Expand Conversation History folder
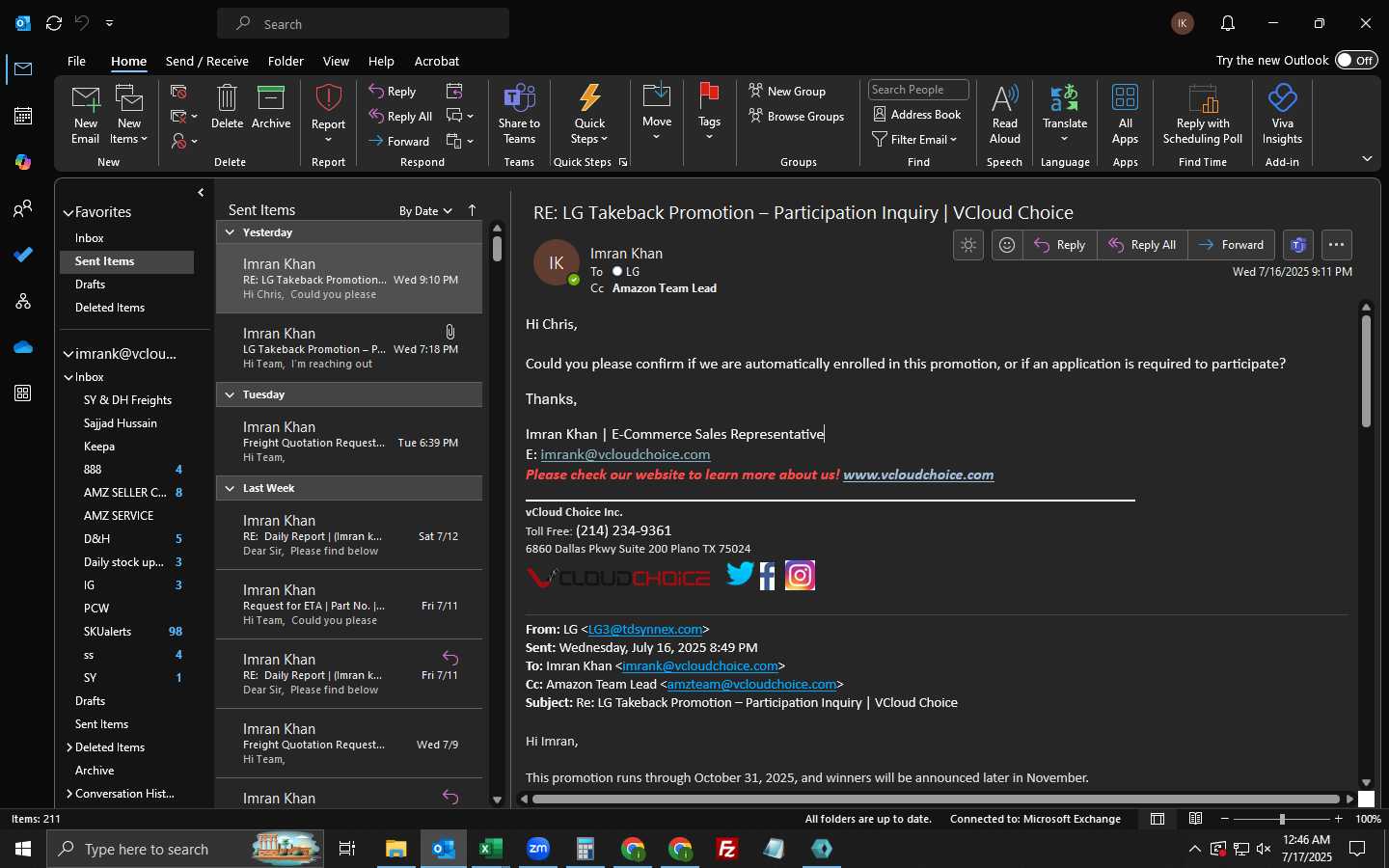Screen dimensions: 1389x868 [69, 794]
